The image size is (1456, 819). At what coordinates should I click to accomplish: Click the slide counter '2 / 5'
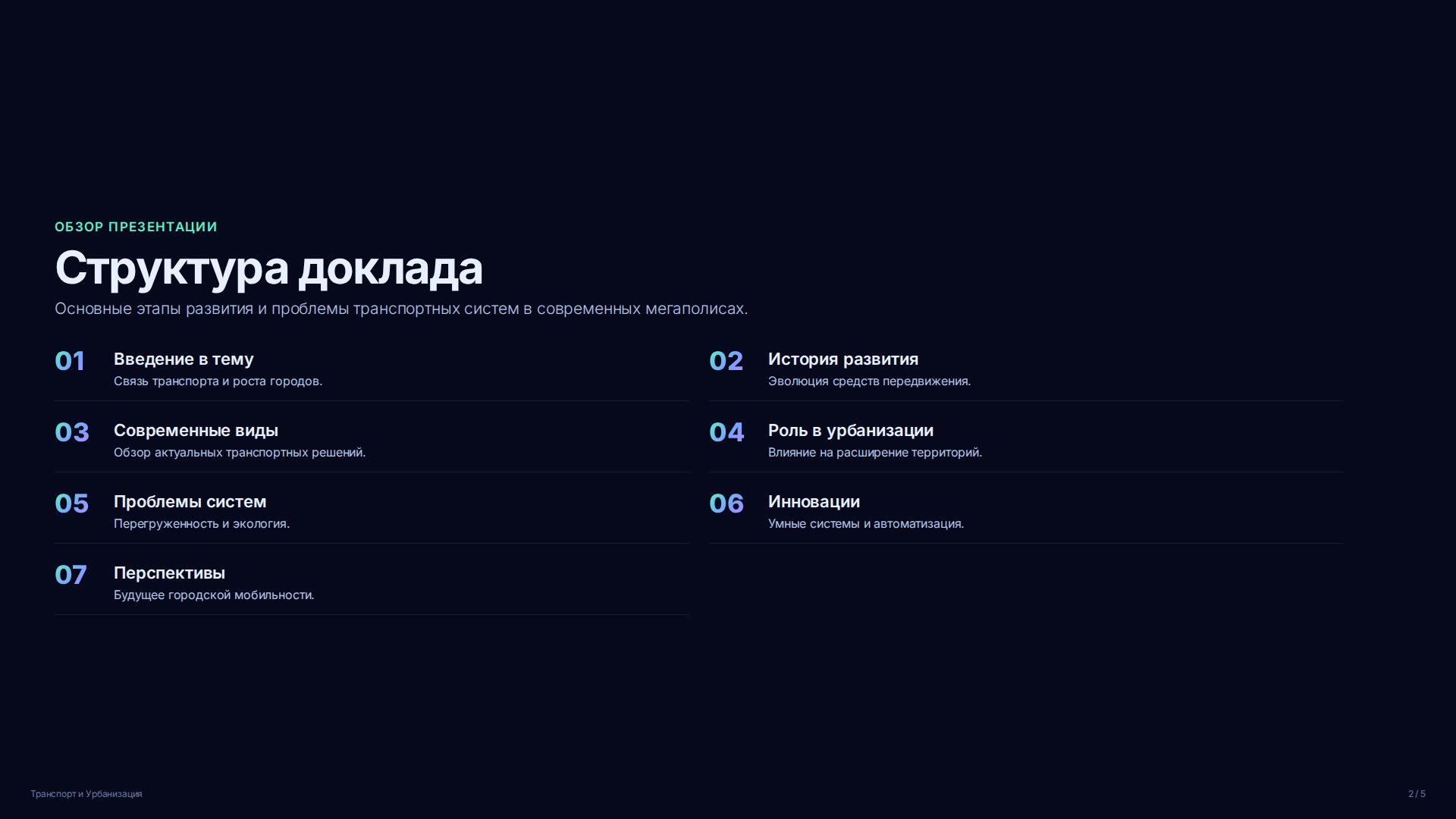pyautogui.click(x=1417, y=794)
